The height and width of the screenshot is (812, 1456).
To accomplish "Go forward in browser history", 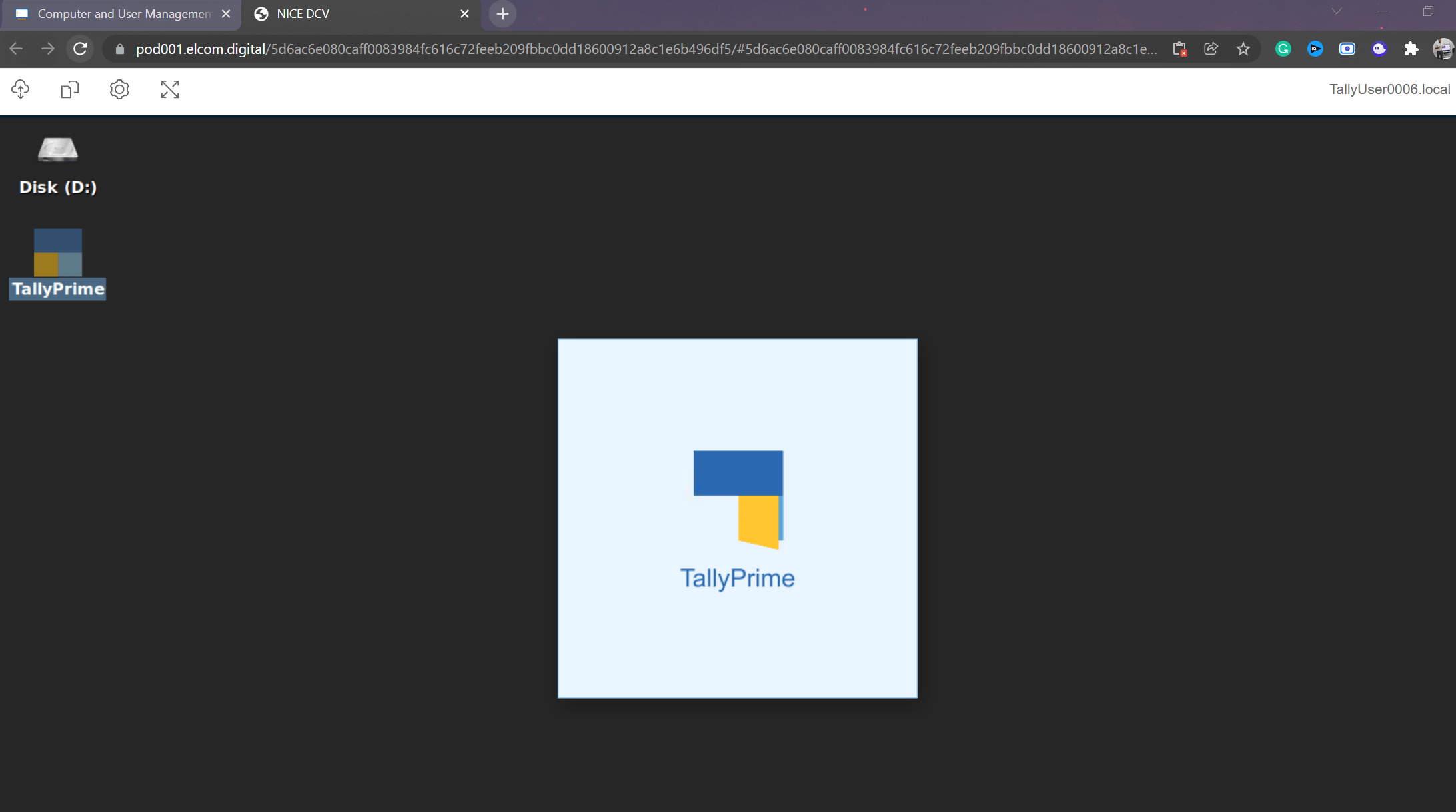I will click(48, 49).
